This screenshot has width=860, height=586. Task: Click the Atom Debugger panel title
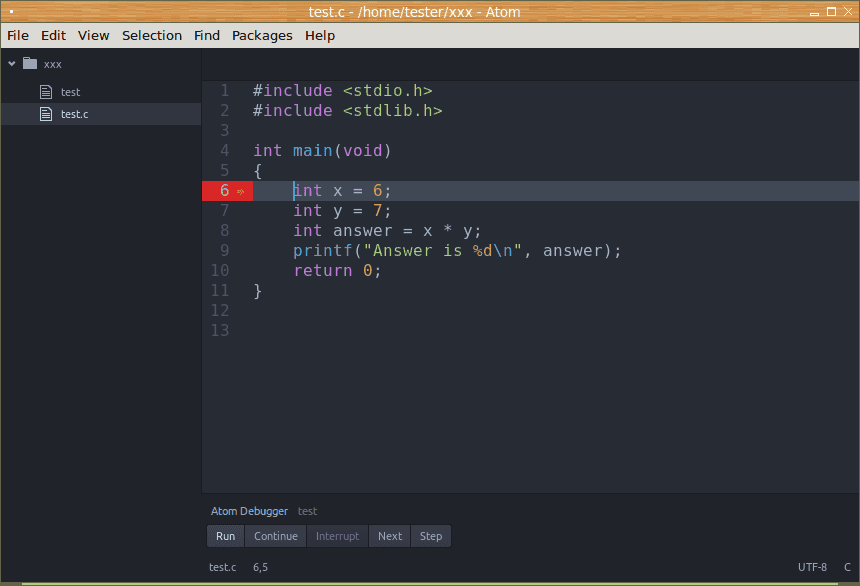(249, 511)
